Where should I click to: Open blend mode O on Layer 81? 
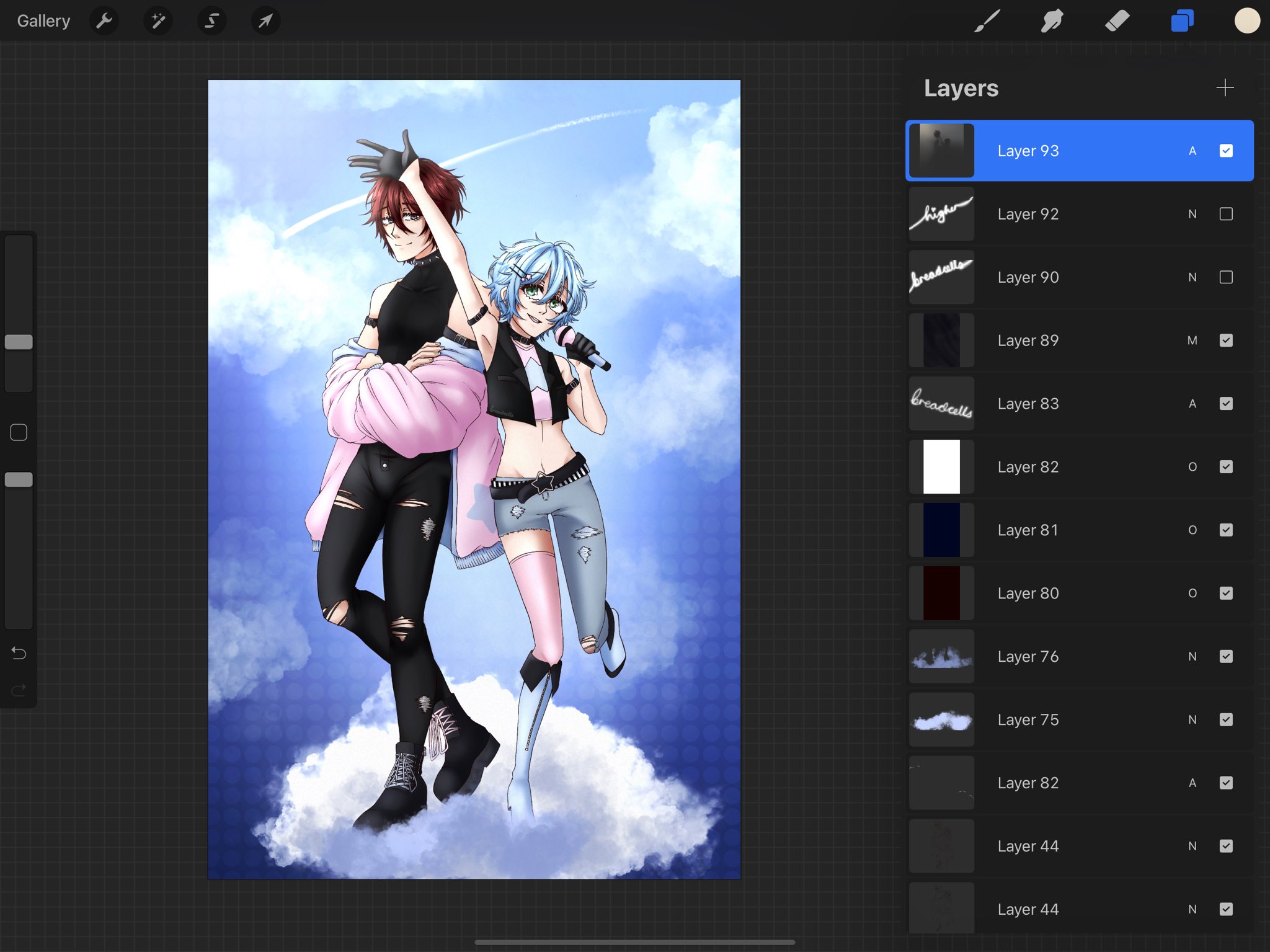click(x=1192, y=530)
